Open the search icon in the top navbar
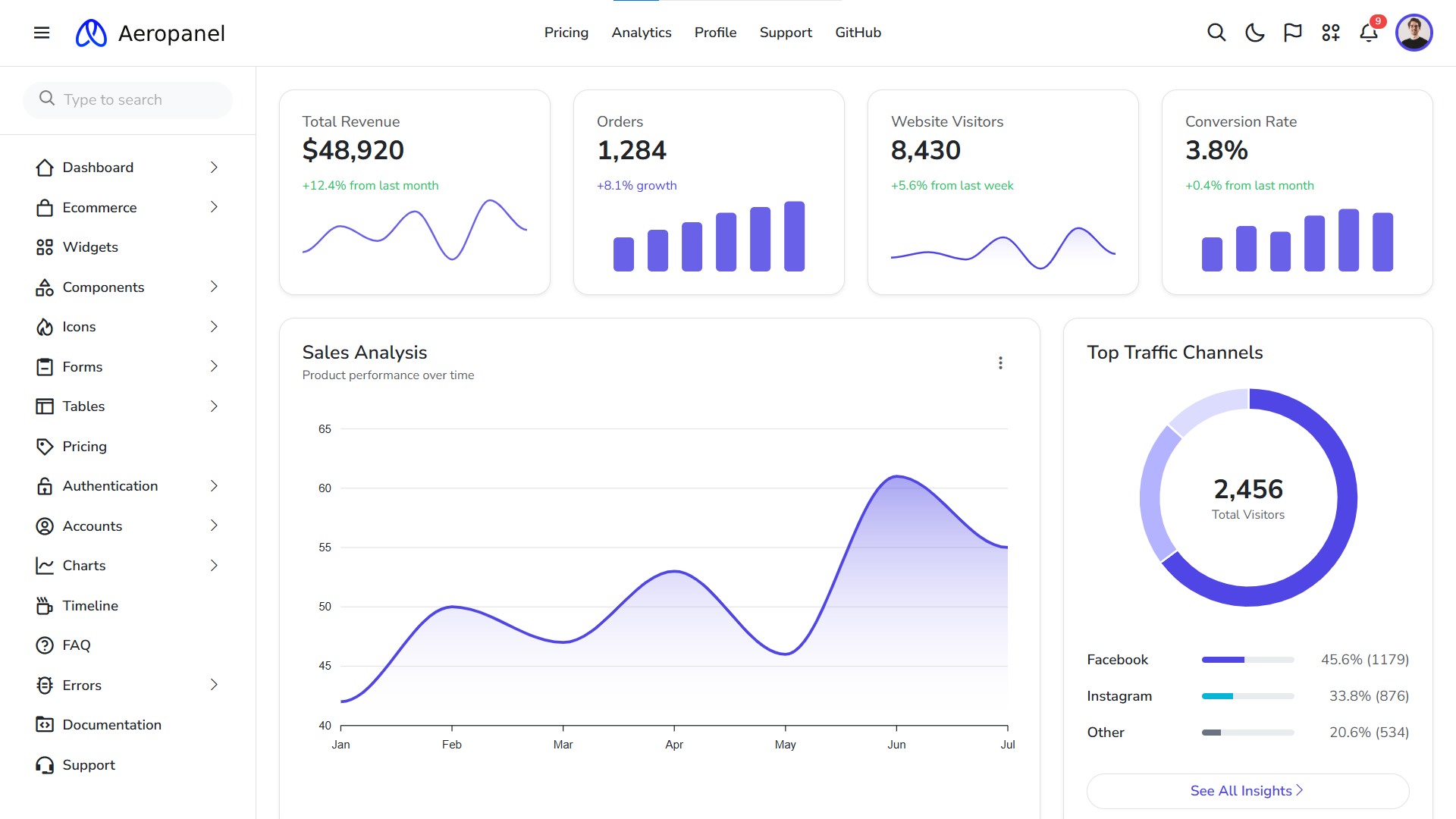1456x819 pixels. coord(1216,33)
